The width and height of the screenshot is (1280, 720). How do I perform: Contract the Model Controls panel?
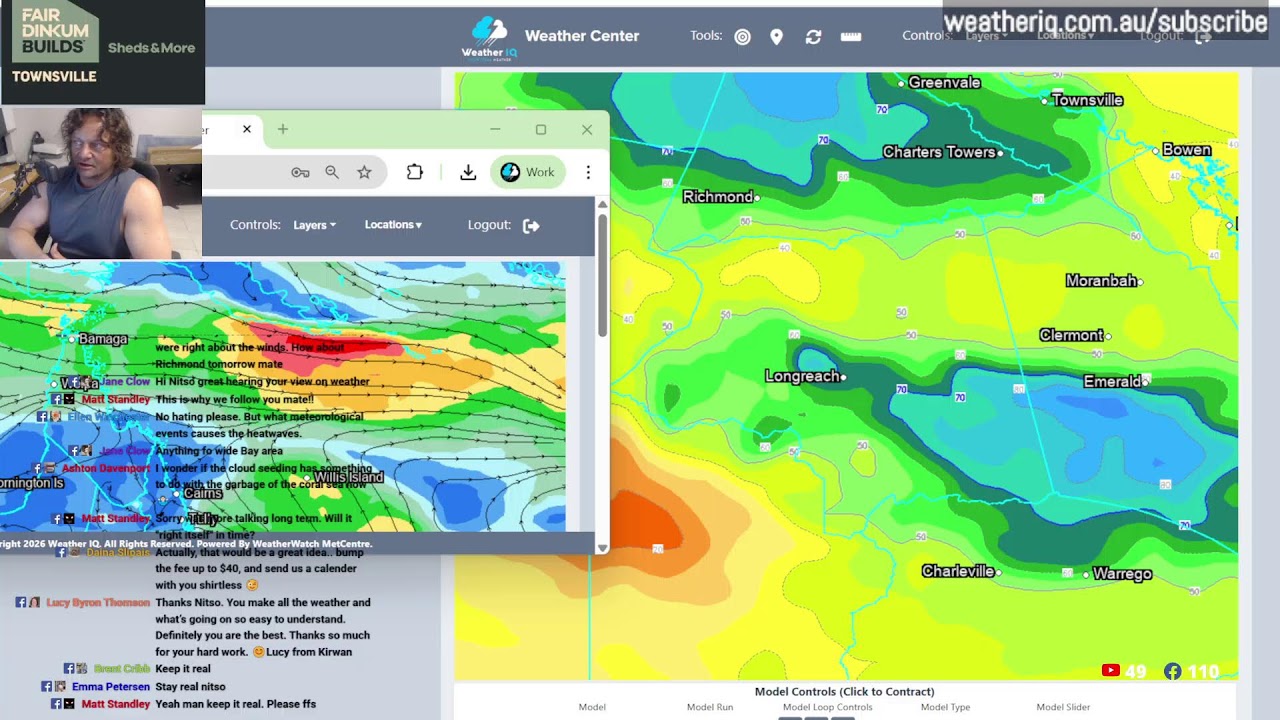844,691
